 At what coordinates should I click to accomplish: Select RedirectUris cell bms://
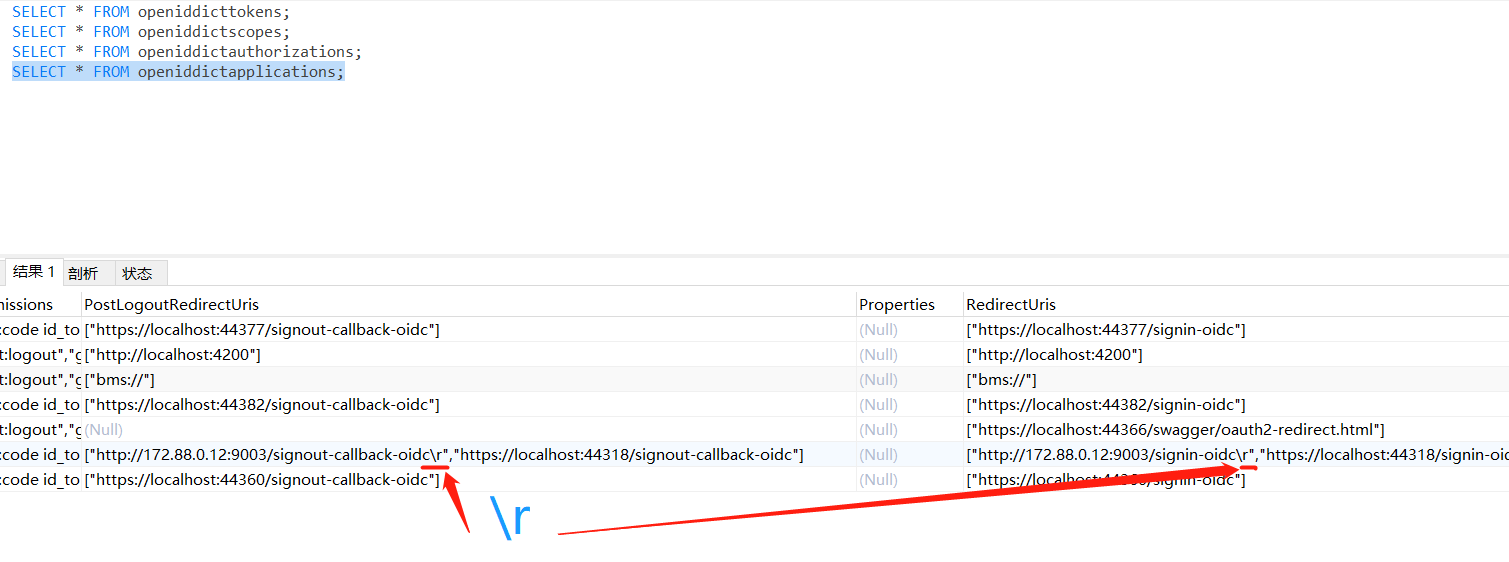click(x=1235, y=380)
